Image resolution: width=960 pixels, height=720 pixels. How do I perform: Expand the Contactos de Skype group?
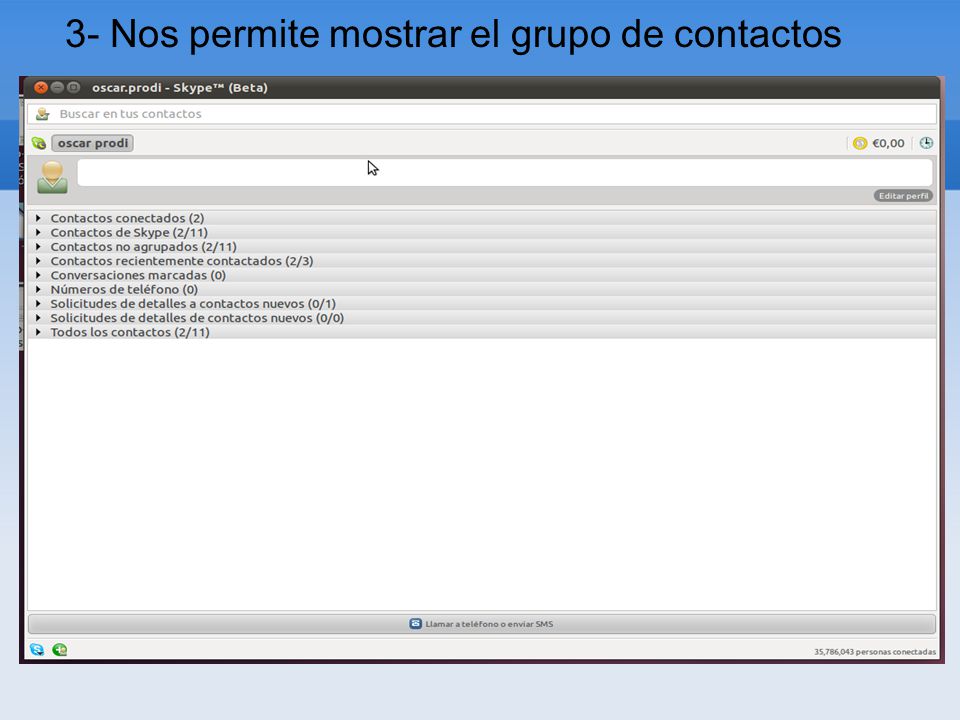click(38, 232)
